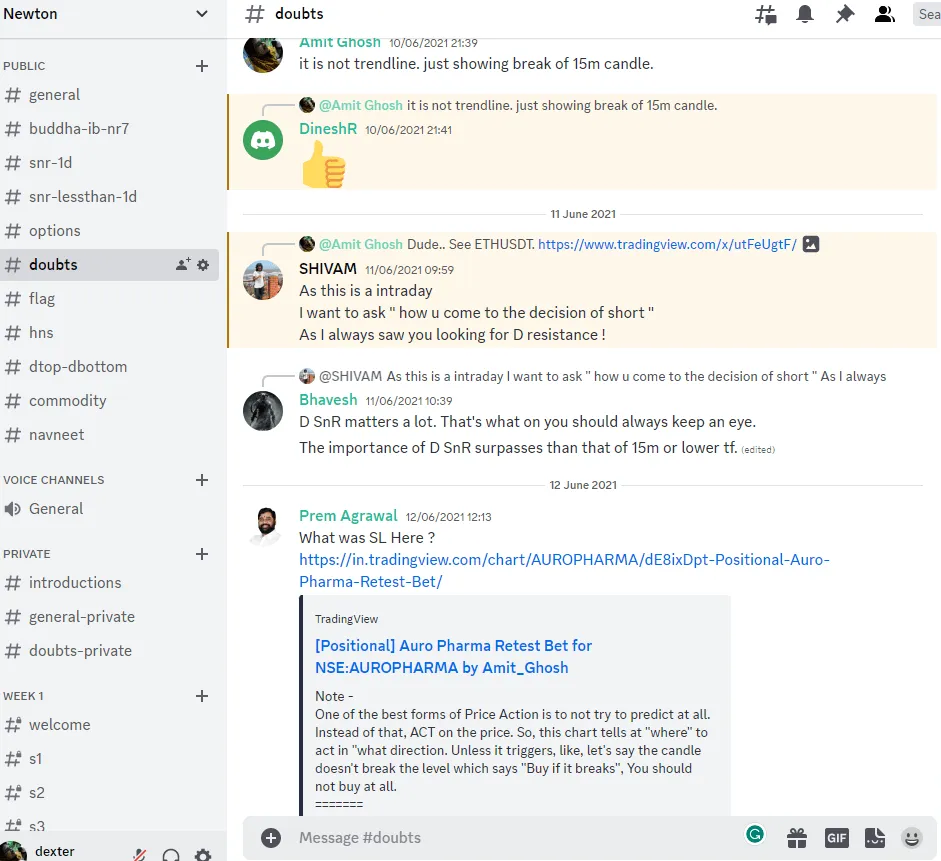Image resolution: width=941 pixels, height=861 pixels.
Task: Click invite people icon on doubts channel
Action: (x=183, y=265)
